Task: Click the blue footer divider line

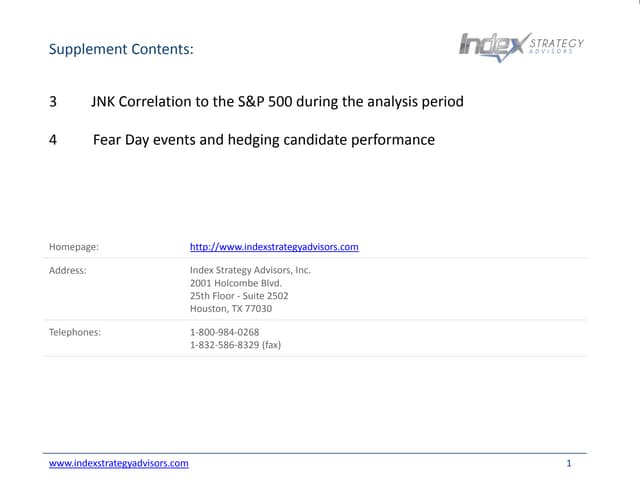Action: click(318, 453)
